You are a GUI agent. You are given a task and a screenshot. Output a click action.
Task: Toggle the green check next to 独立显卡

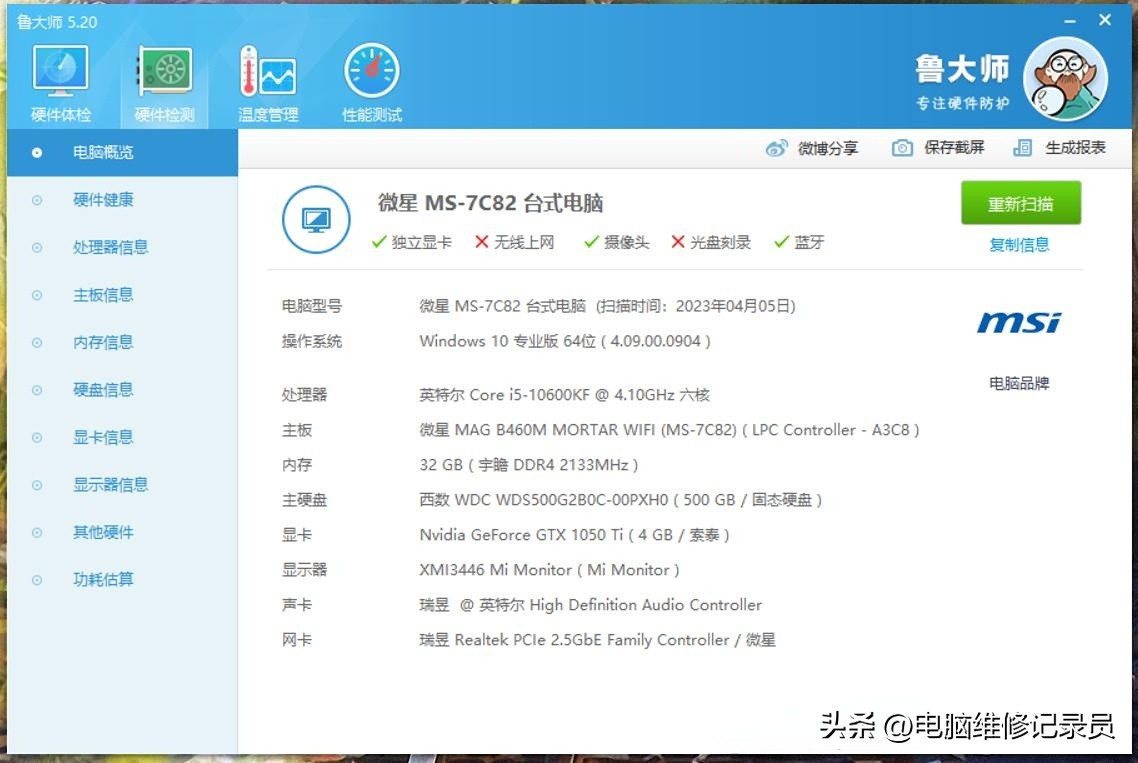[x=379, y=242]
